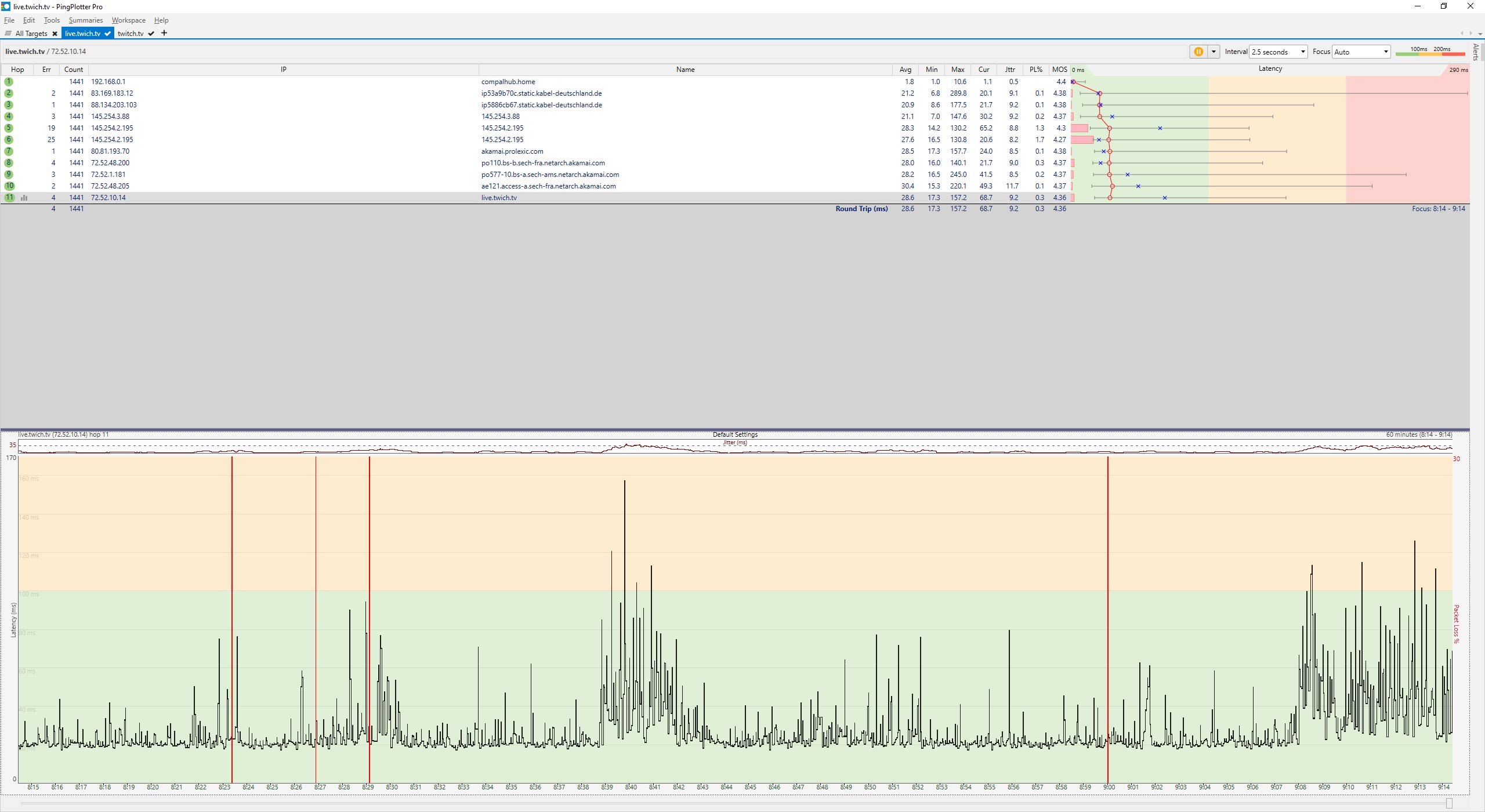Click the hop 10 green circle icon
The width and height of the screenshot is (1485, 812).
(9, 186)
